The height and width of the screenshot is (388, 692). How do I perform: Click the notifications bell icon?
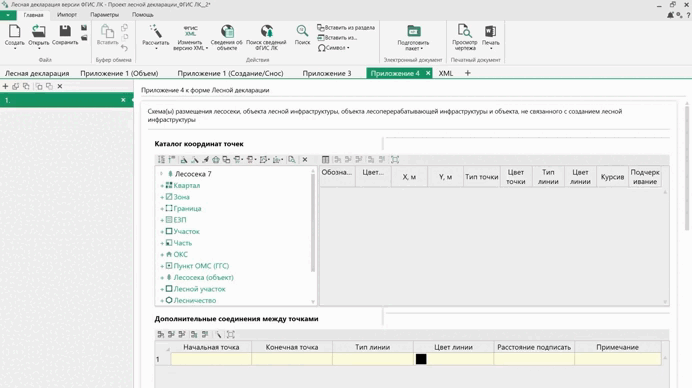pos(670,15)
